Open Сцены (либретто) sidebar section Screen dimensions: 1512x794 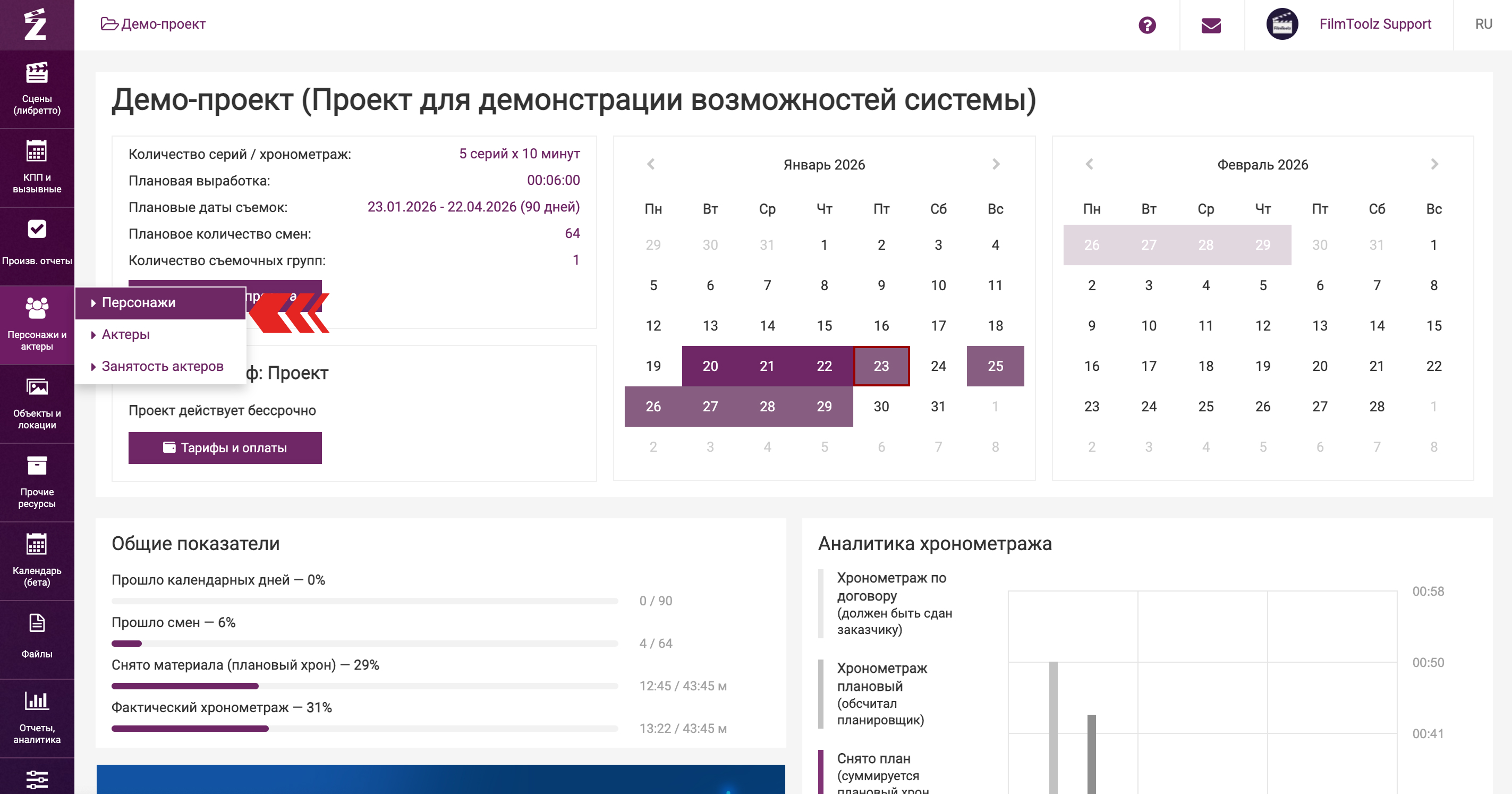click(x=36, y=88)
